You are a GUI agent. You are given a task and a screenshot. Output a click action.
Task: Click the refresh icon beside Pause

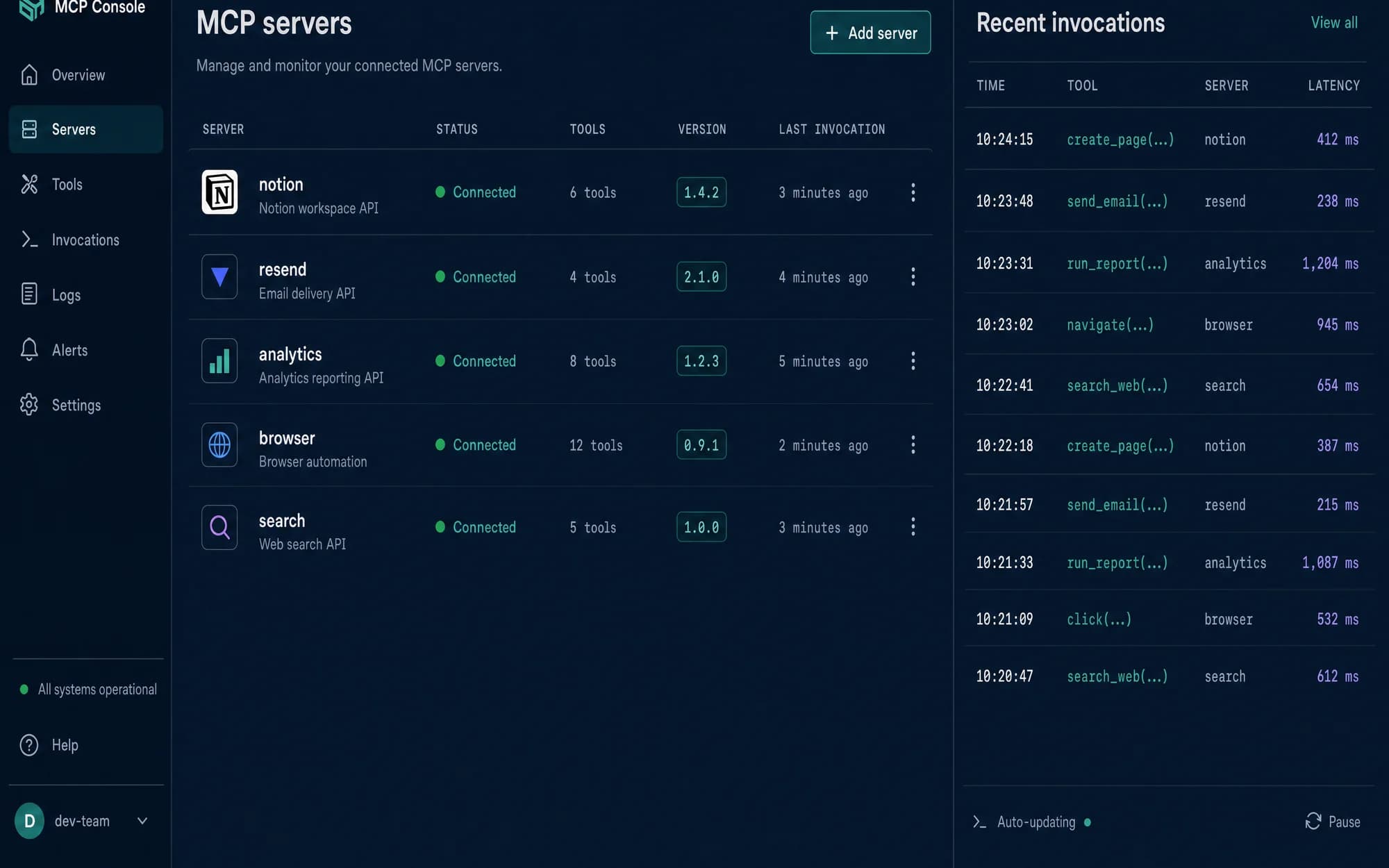[x=1313, y=821]
